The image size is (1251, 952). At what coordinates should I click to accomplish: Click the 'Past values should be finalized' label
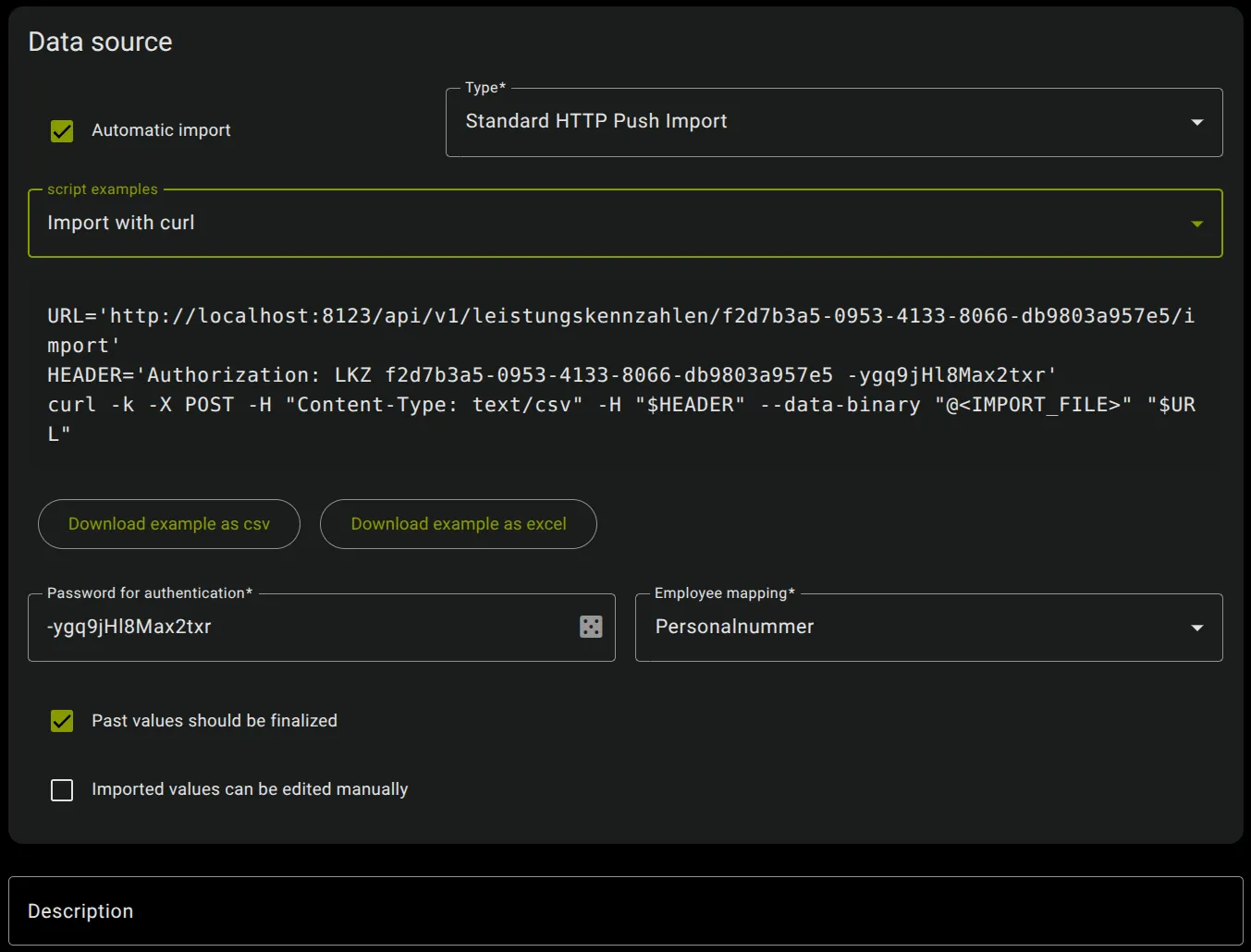point(214,721)
